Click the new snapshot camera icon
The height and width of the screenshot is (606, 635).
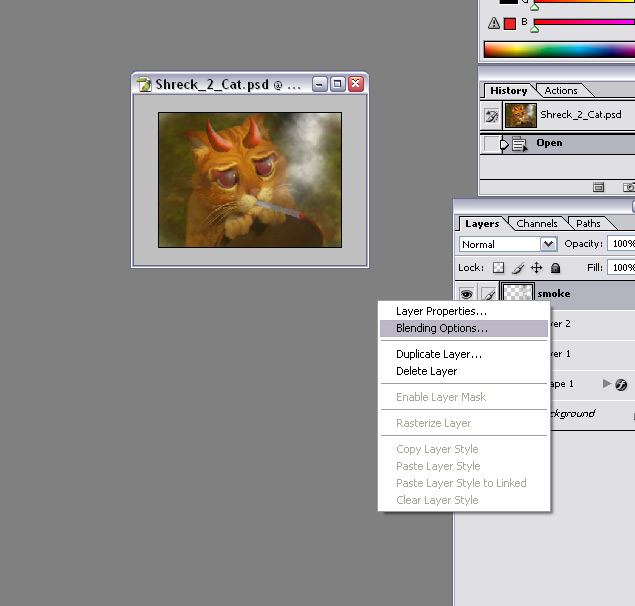pyautogui.click(x=629, y=187)
